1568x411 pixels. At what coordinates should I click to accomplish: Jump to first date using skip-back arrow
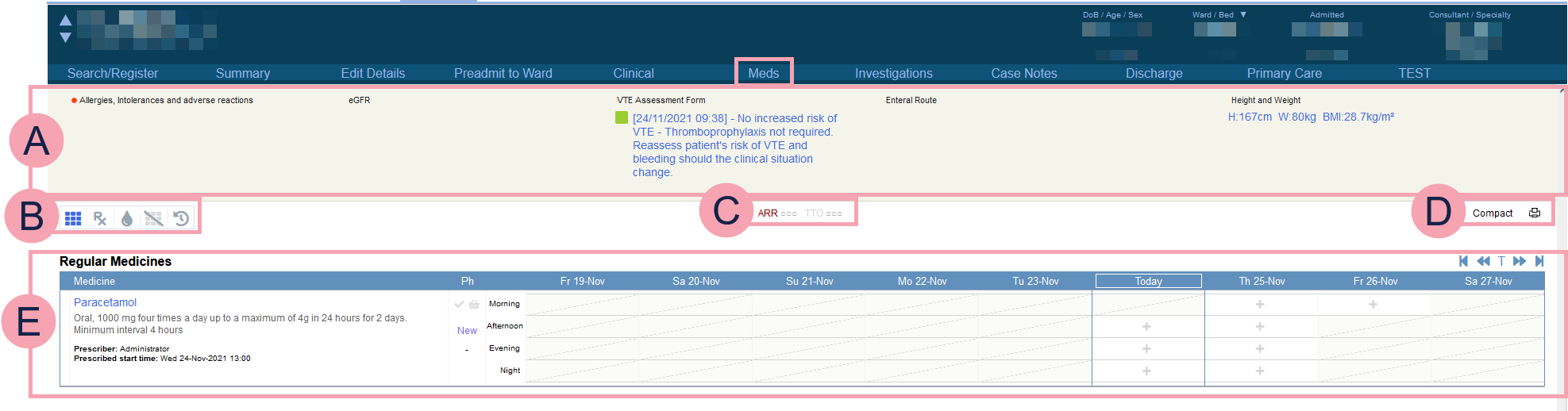pyautogui.click(x=1463, y=261)
